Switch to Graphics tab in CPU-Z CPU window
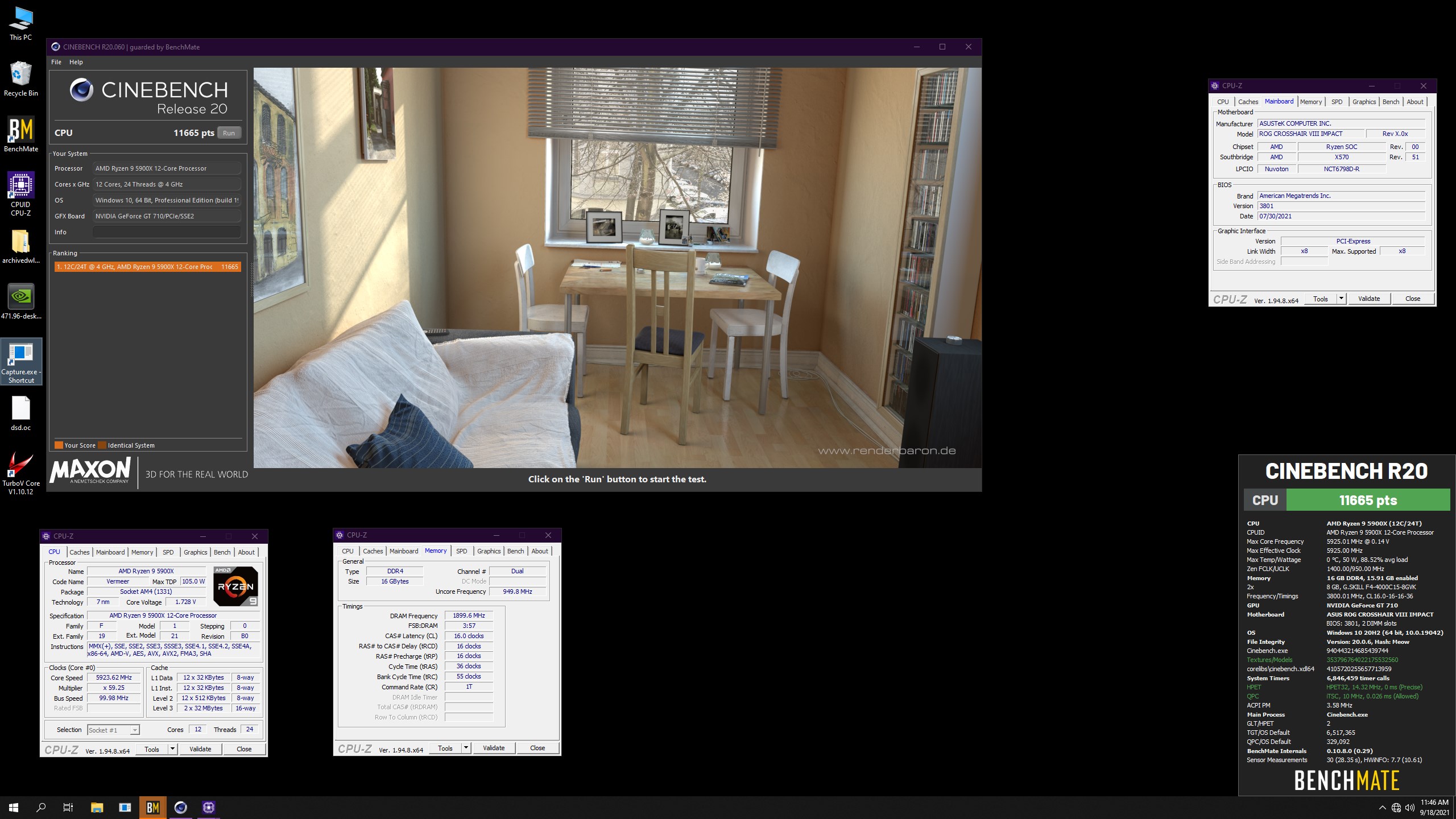 tap(196, 552)
